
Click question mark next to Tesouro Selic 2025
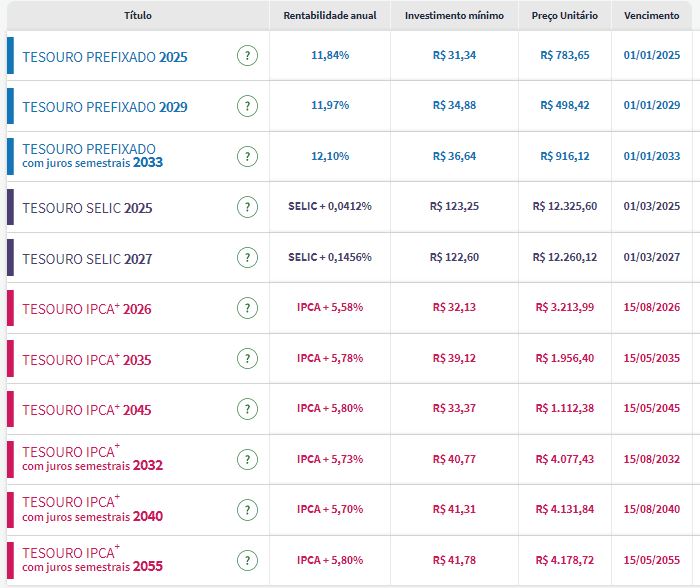point(247,207)
